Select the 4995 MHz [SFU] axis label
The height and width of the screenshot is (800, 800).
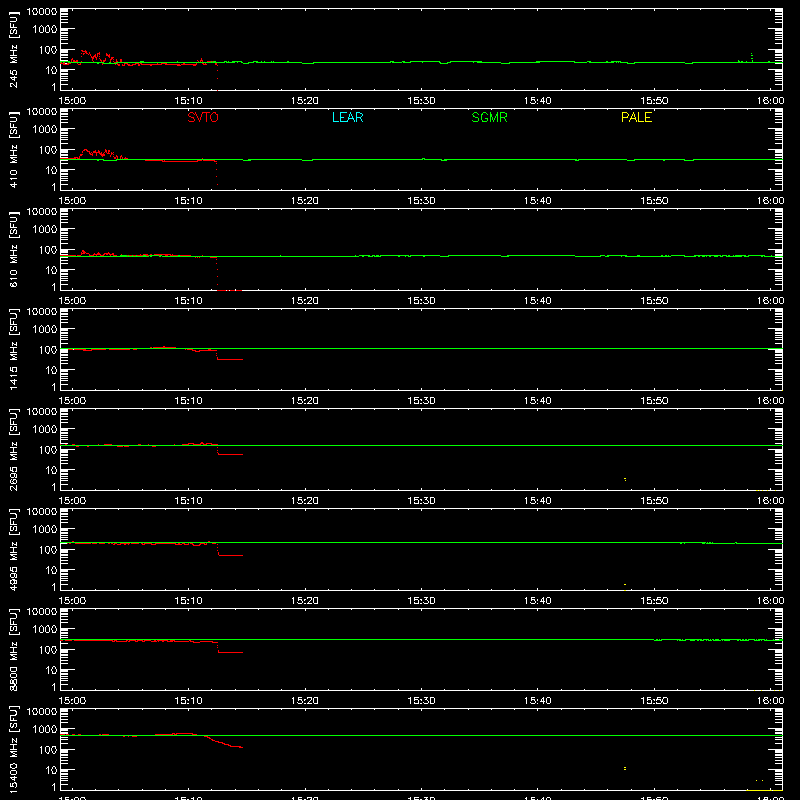pyautogui.click(x=14, y=549)
